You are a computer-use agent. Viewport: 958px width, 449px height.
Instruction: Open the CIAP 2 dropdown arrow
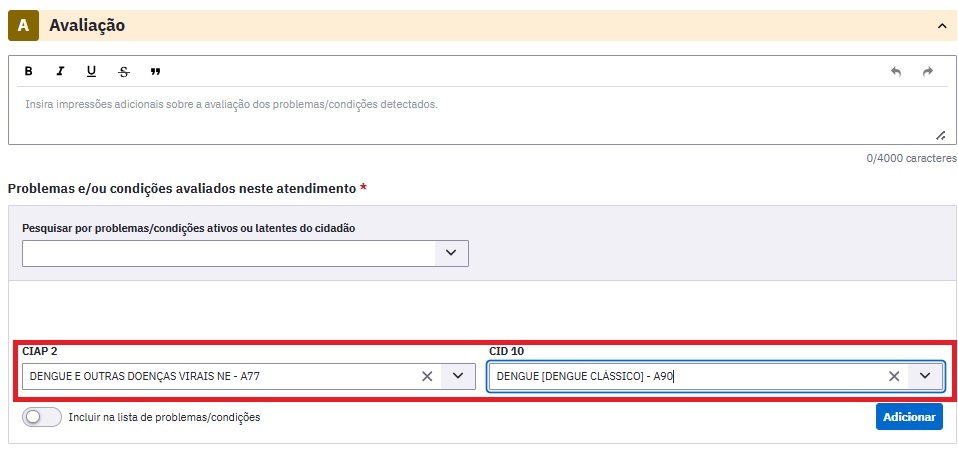click(458, 376)
